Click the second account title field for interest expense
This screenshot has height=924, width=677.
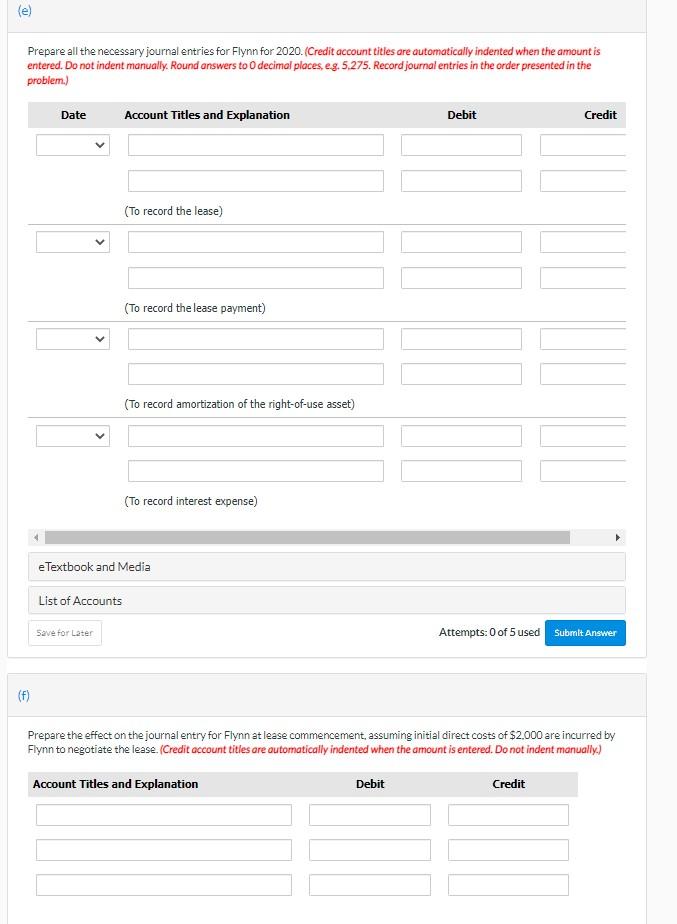pos(255,471)
